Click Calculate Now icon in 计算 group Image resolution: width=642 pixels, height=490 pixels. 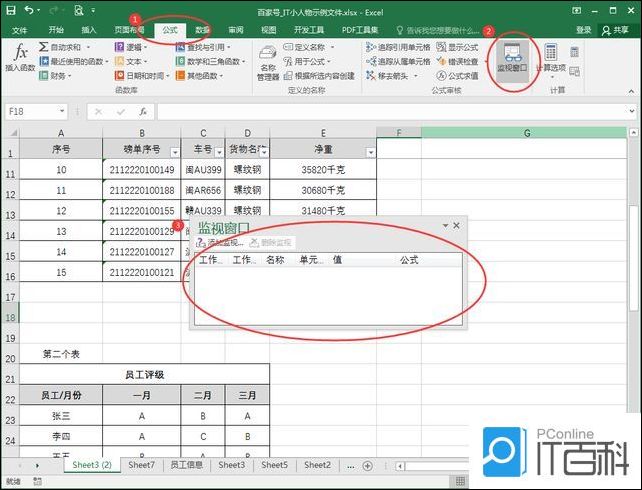point(574,52)
